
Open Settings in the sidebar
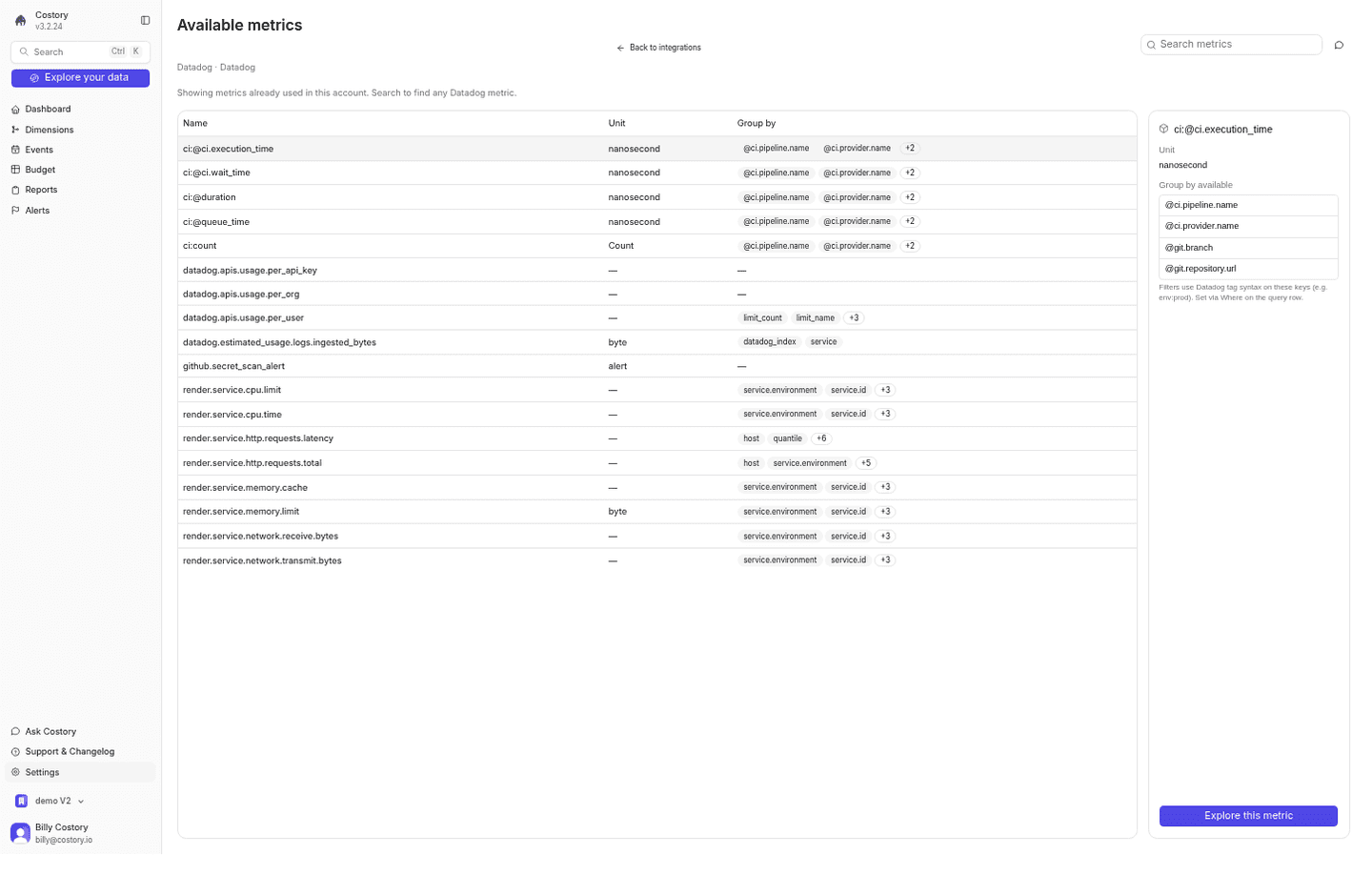click(80, 773)
